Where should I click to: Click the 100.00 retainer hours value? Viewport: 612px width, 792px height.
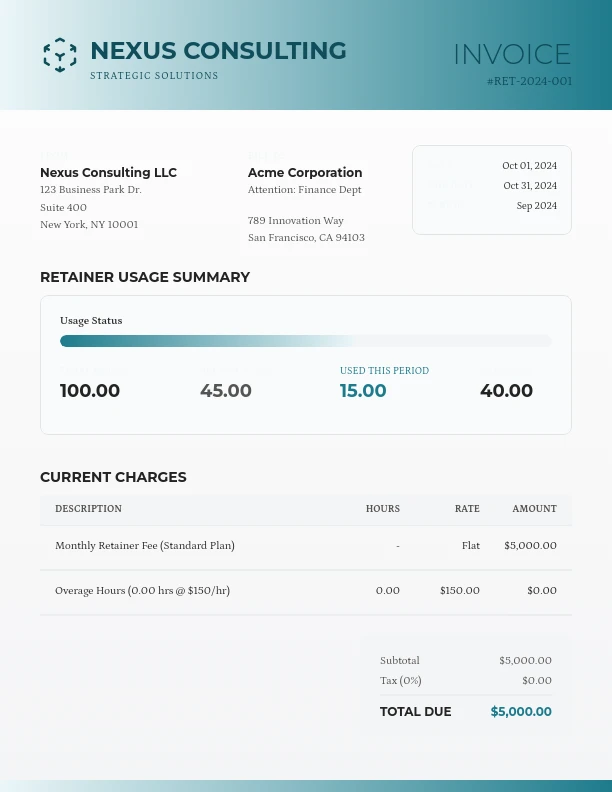[x=90, y=391]
